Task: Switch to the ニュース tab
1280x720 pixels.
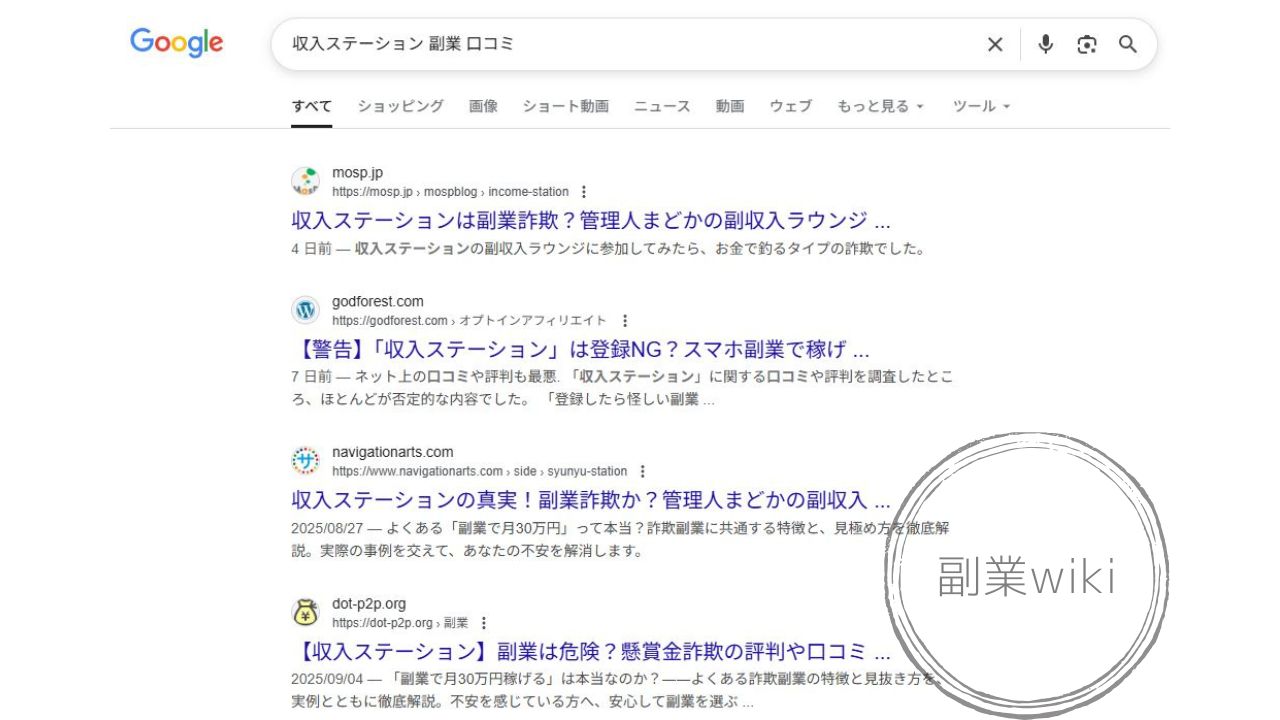Action: [662, 106]
